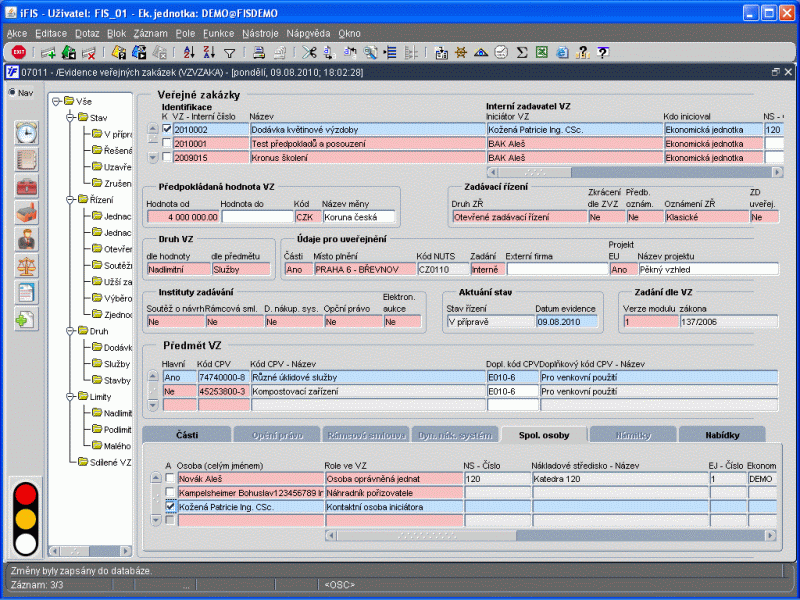This screenshot has height=600, width=800.
Task: Click the insert new record toolbar icon
Action: [x=48, y=52]
